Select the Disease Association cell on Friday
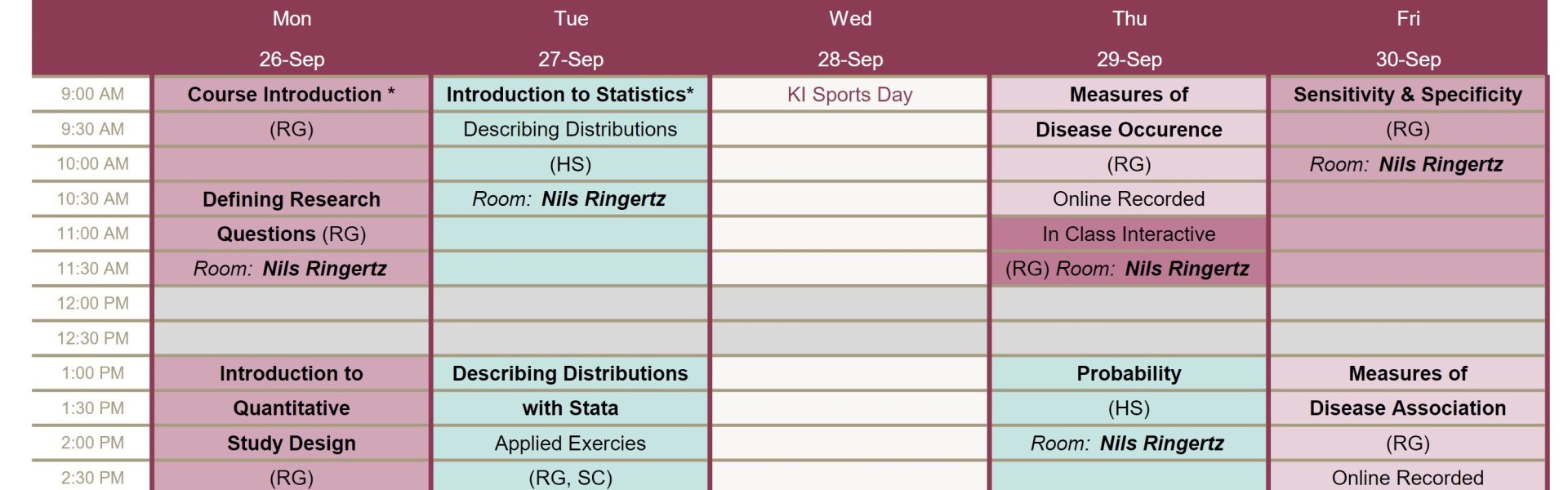The height and width of the screenshot is (490, 1568). click(x=1408, y=408)
